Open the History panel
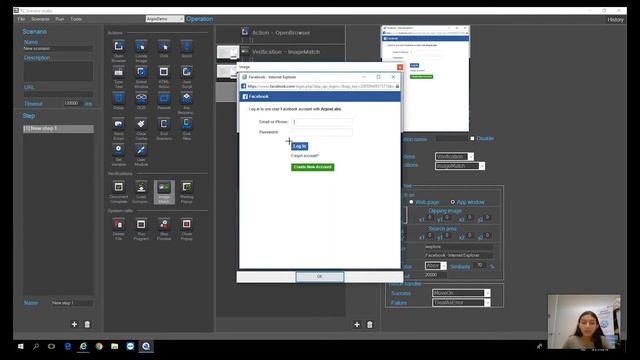Image resolution: width=640 pixels, height=360 pixels. (615, 20)
